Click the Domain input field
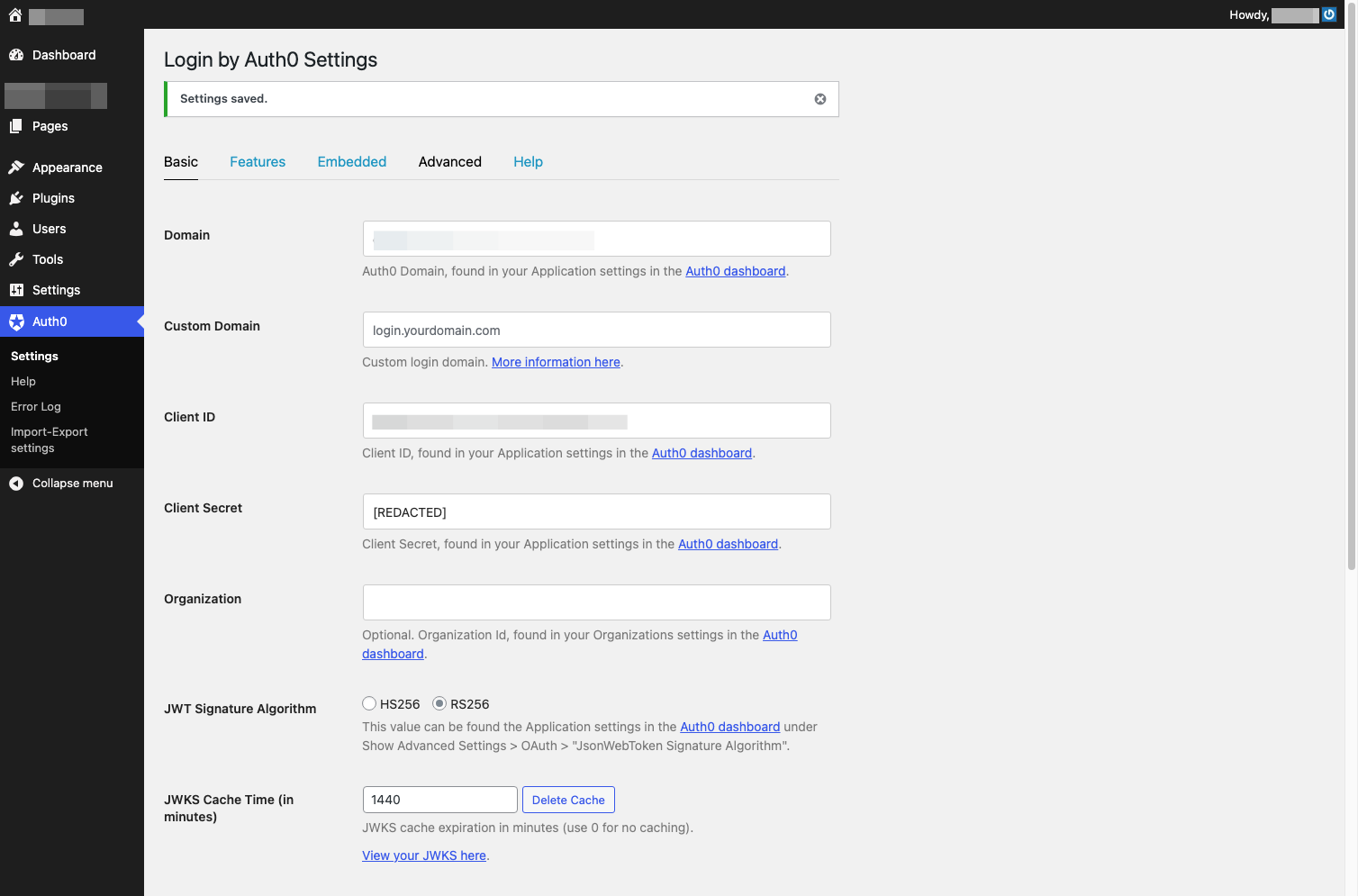 [596, 239]
